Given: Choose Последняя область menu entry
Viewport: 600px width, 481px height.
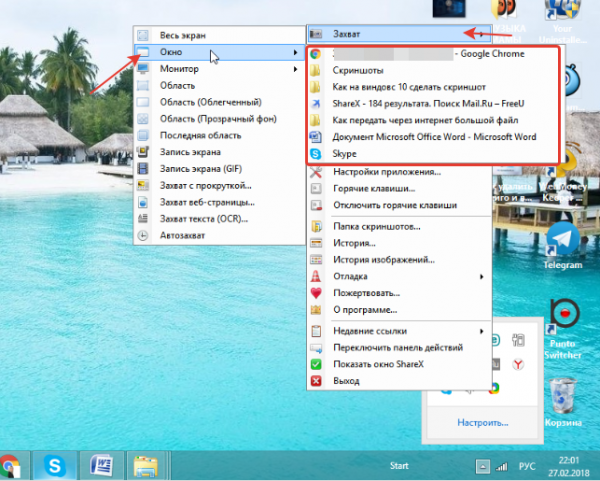Looking at the screenshot, I should point(220,135).
